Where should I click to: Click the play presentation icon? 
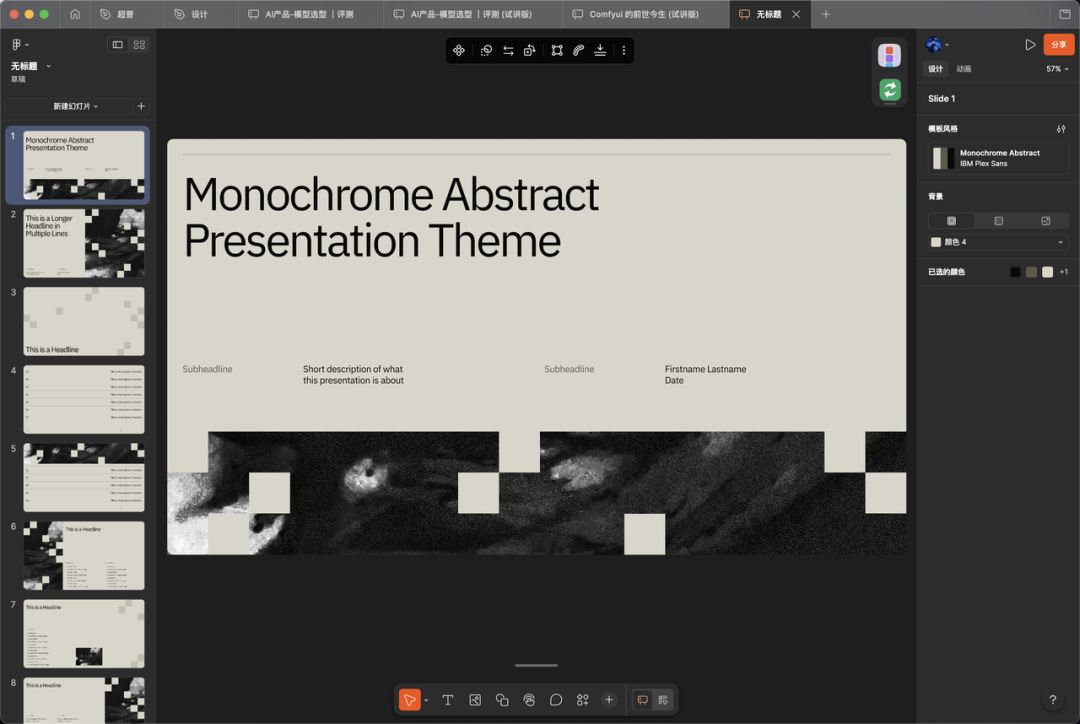[1030, 44]
